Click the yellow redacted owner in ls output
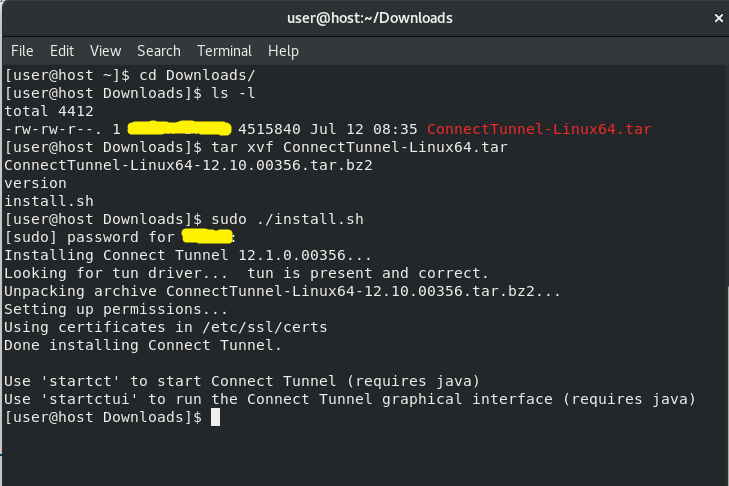Screen dimensions: 729x486 (180, 130)
